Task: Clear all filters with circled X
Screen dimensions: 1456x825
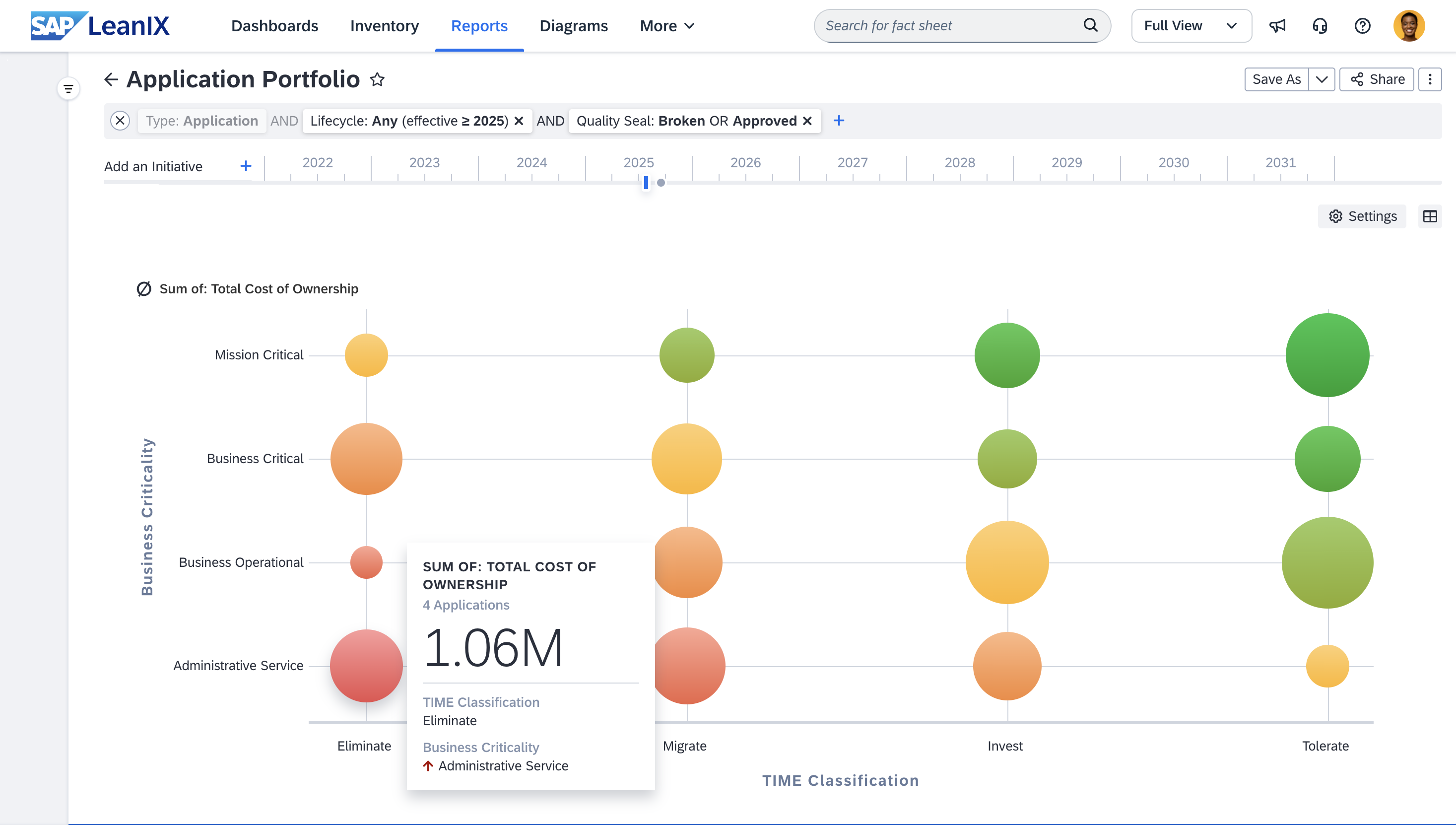Action: (120, 121)
